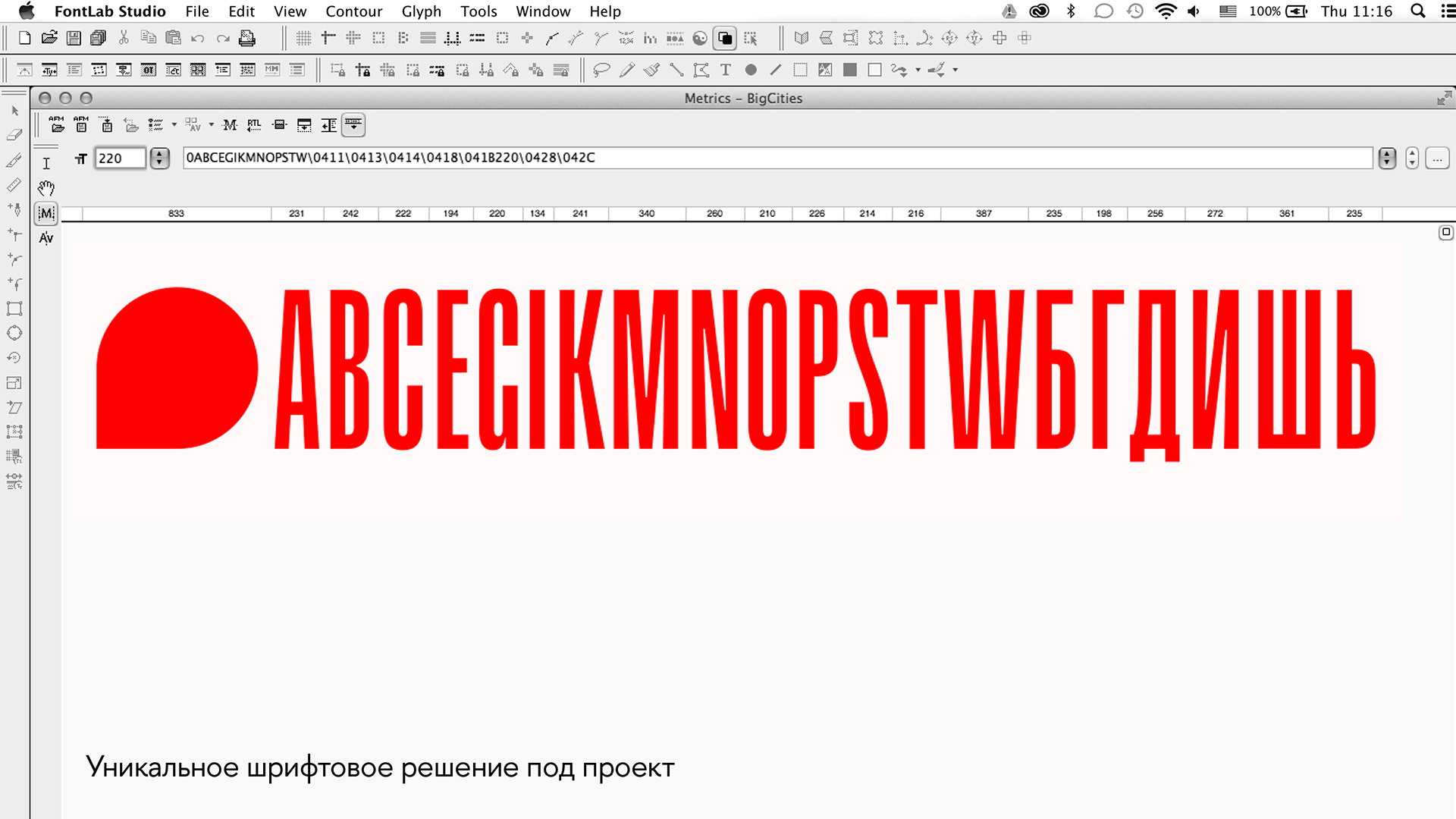Click the font size 220 input field
Viewport: 1456px width, 819px height.
point(120,158)
